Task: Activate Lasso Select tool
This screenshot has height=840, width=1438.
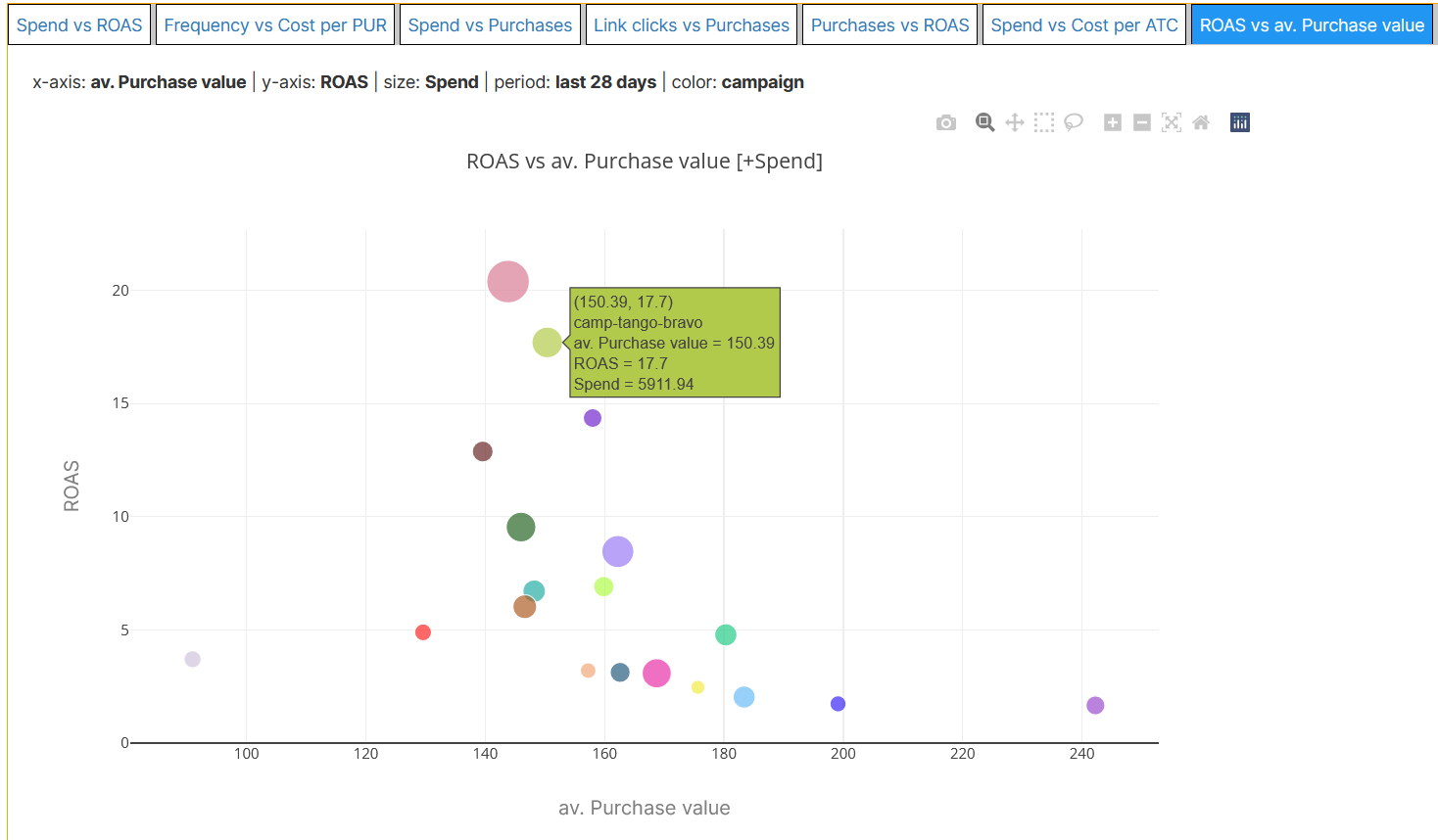Action: (1074, 122)
